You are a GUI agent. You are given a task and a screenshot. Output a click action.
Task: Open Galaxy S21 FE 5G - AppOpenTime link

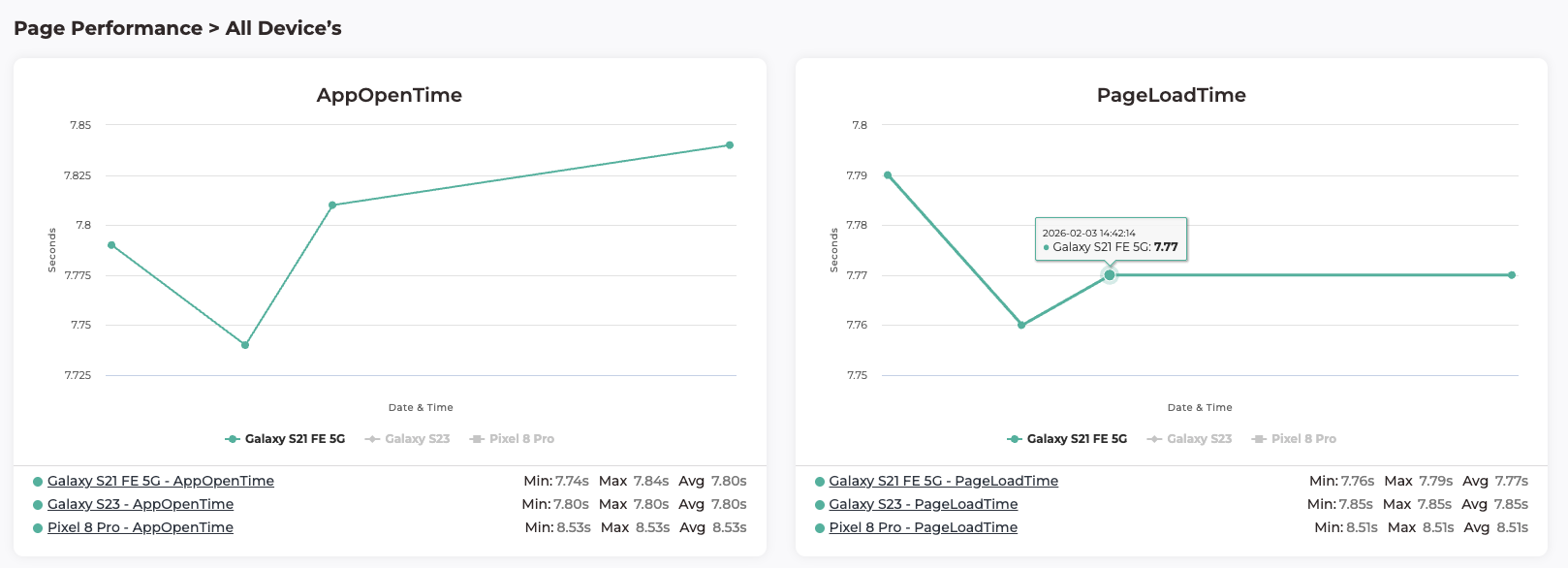tap(161, 481)
